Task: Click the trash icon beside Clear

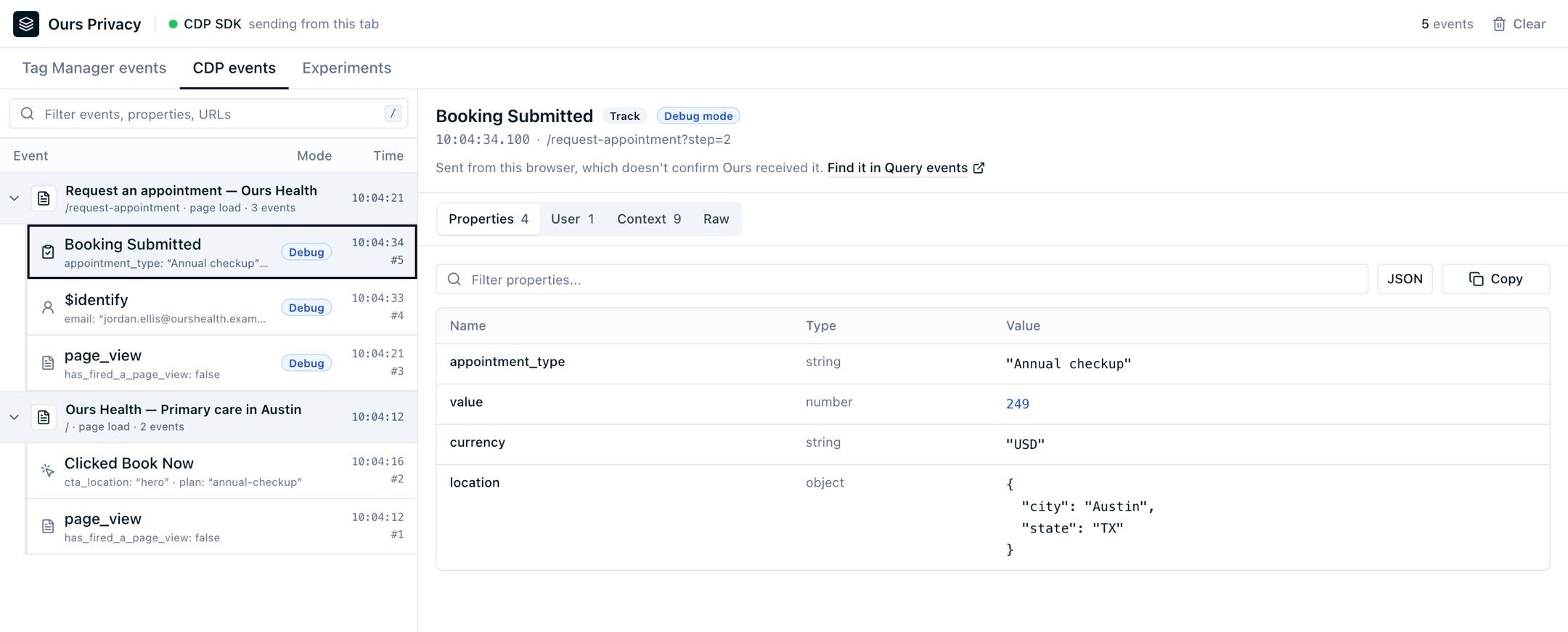Action: coord(1499,24)
